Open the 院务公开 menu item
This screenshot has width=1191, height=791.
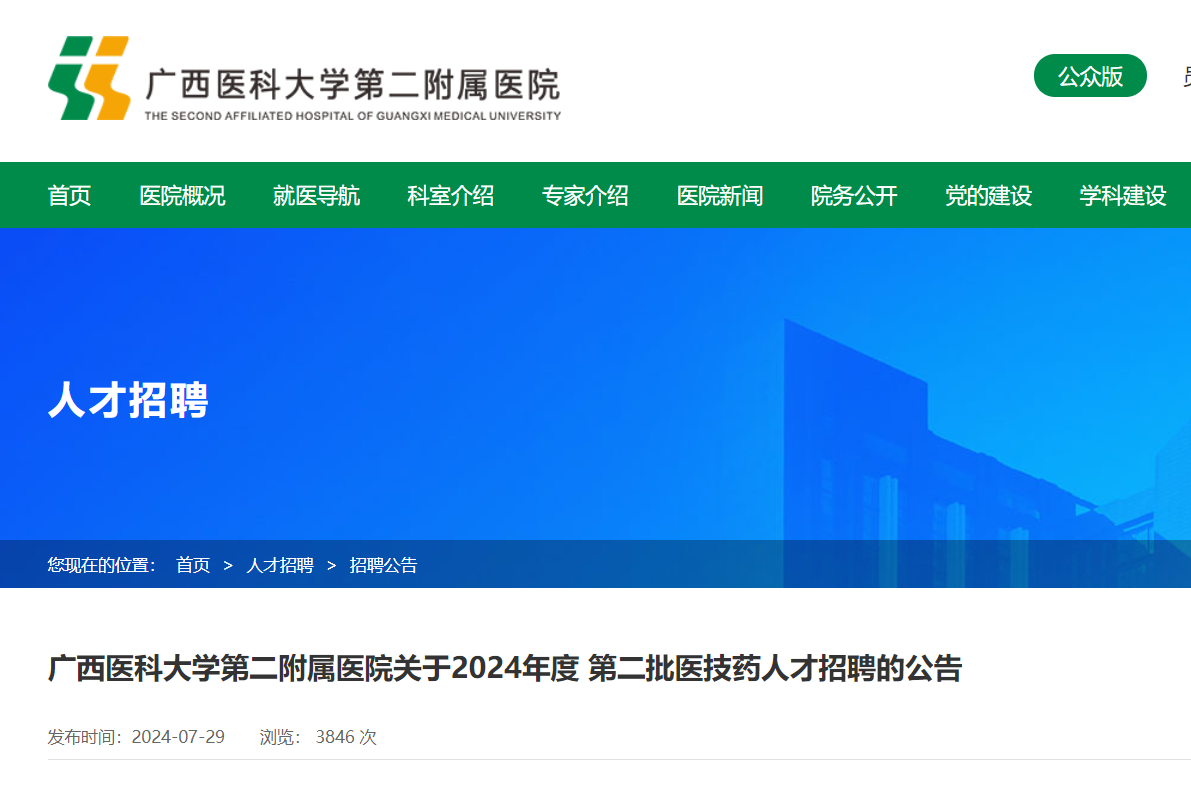(855, 195)
